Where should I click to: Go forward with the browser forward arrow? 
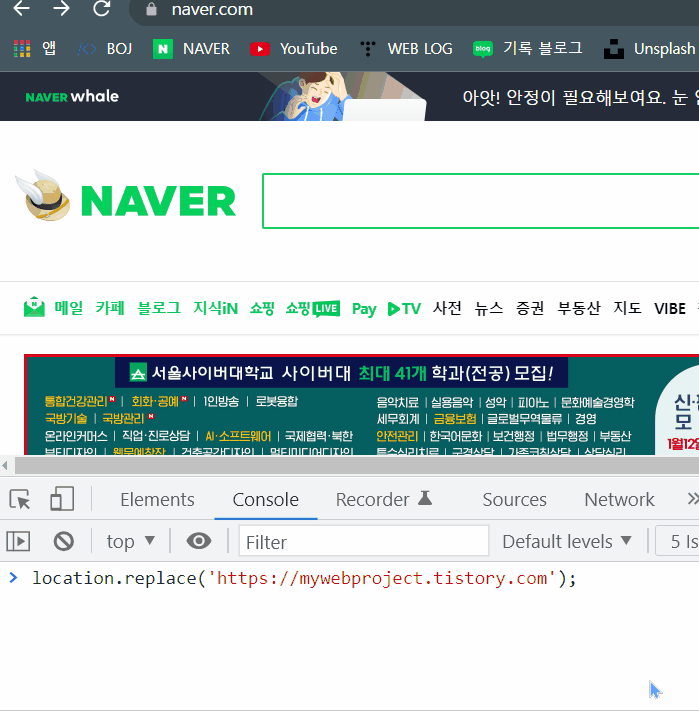click(x=61, y=8)
